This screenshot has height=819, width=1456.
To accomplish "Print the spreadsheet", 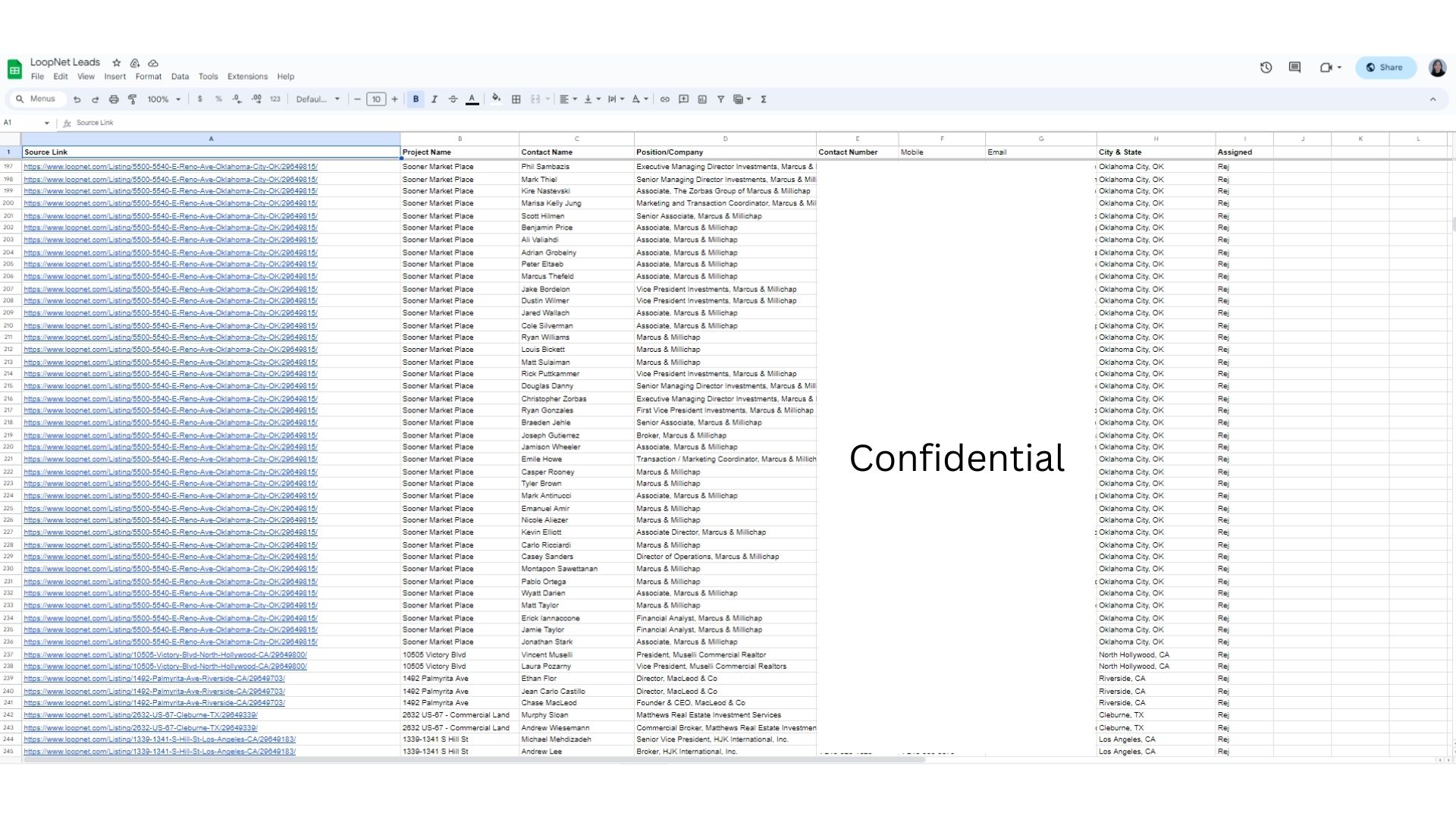I will coord(114,99).
